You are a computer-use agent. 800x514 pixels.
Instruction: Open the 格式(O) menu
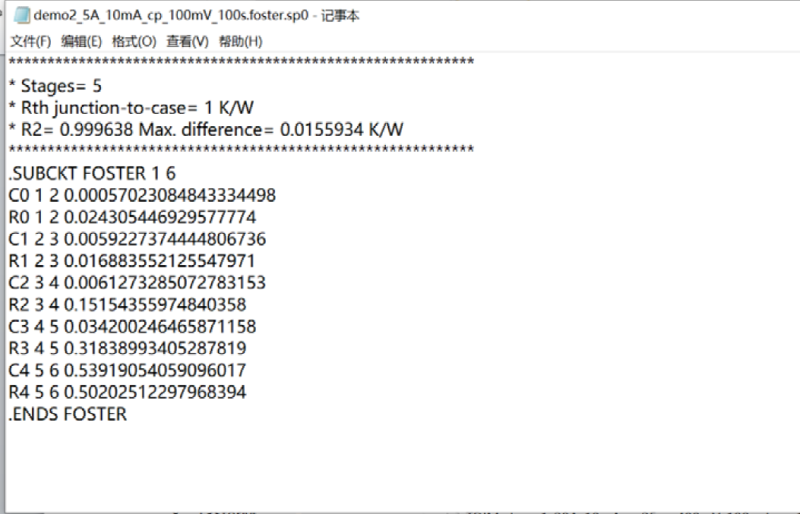coord(134,41)
